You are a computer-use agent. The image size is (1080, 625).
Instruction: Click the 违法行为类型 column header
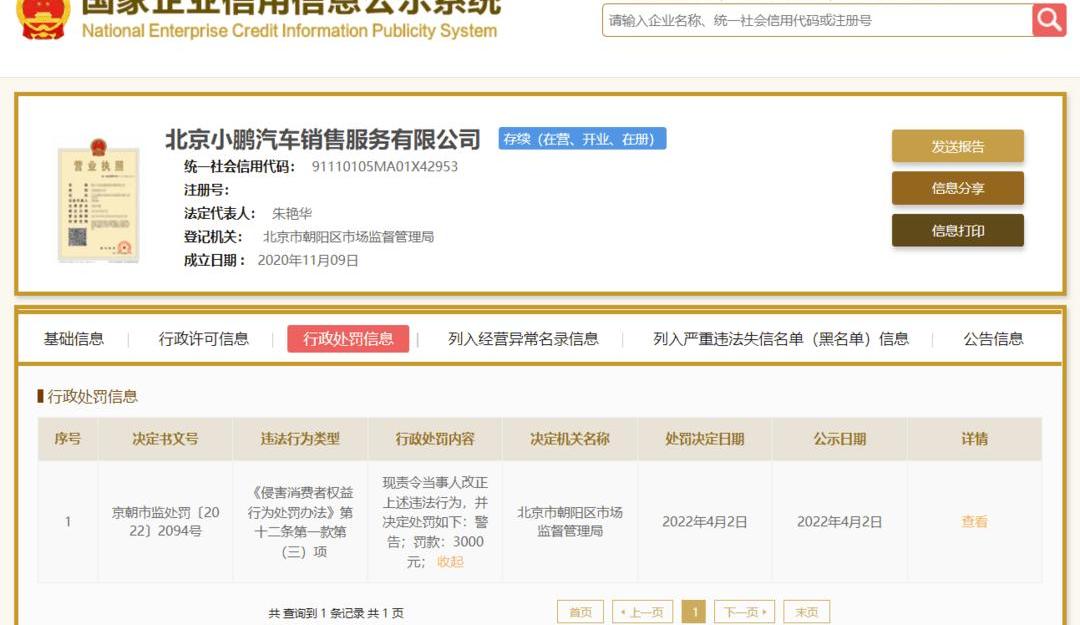click(x=300, y=439)
